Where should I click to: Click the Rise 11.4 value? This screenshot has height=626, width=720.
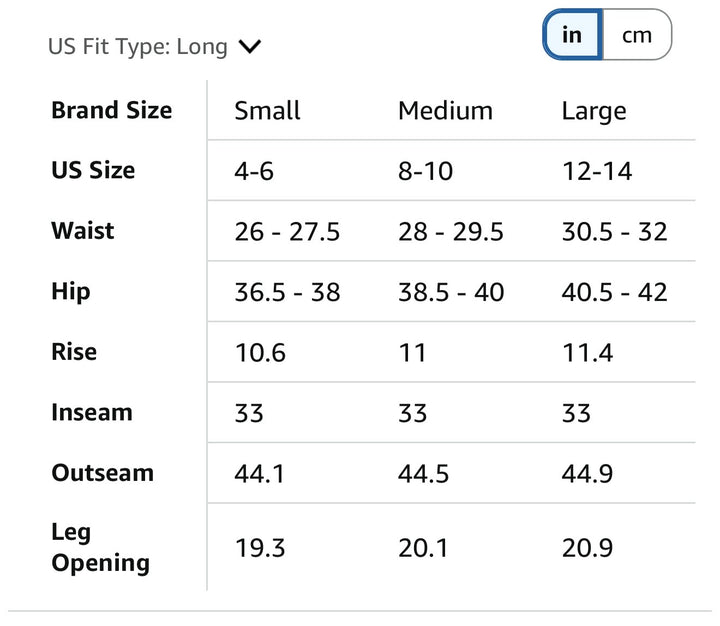point(587,353)
